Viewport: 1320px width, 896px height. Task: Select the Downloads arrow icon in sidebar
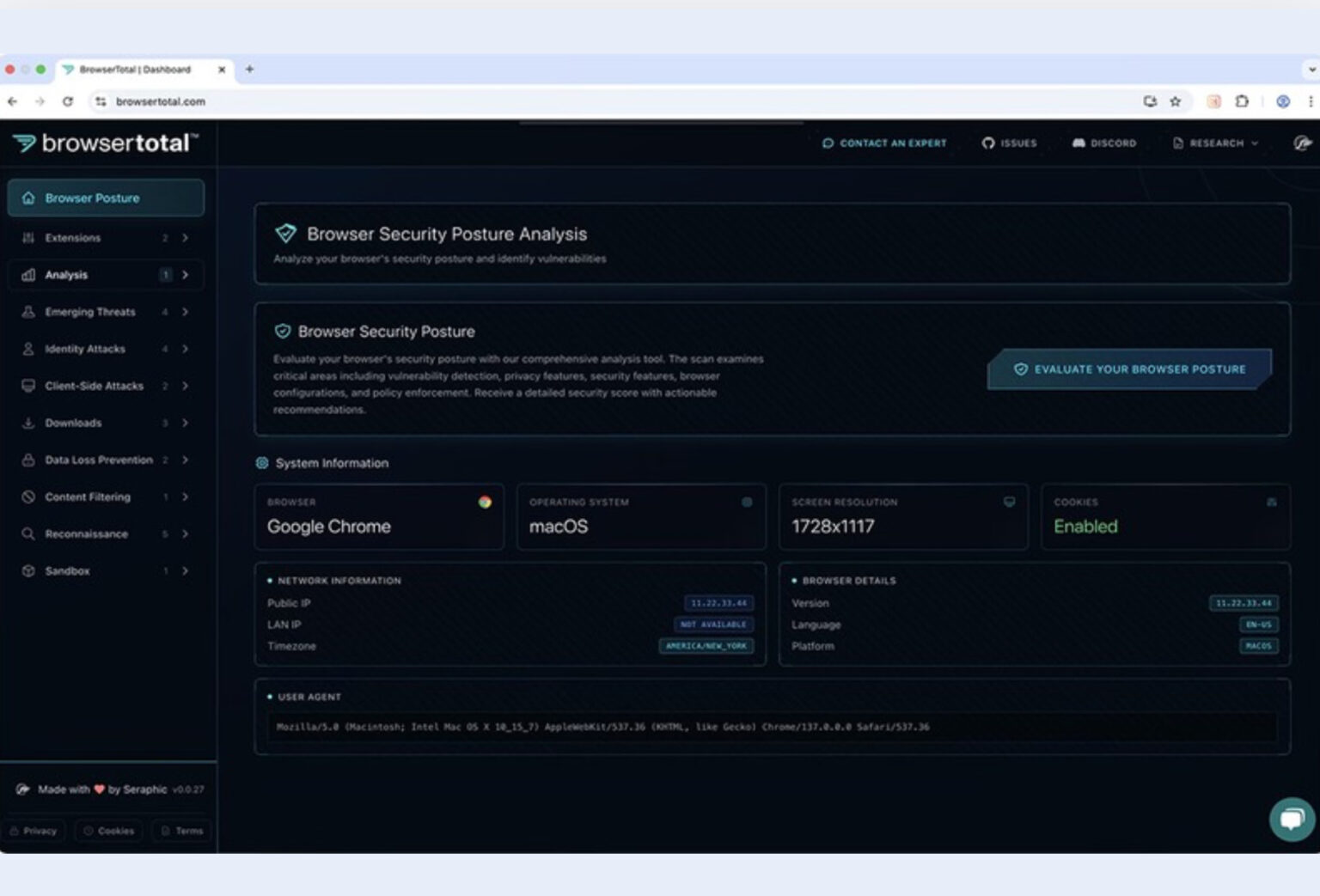(28, 423)
